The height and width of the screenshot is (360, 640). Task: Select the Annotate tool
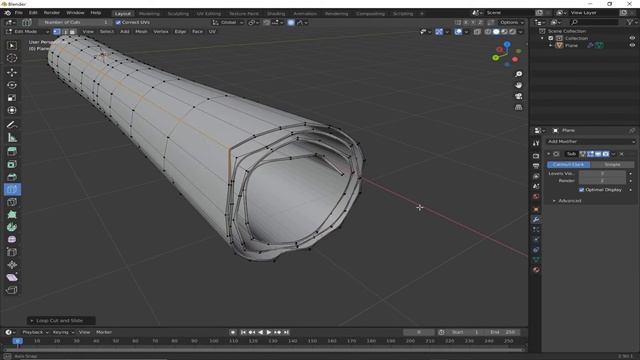[x=12, y=125]
